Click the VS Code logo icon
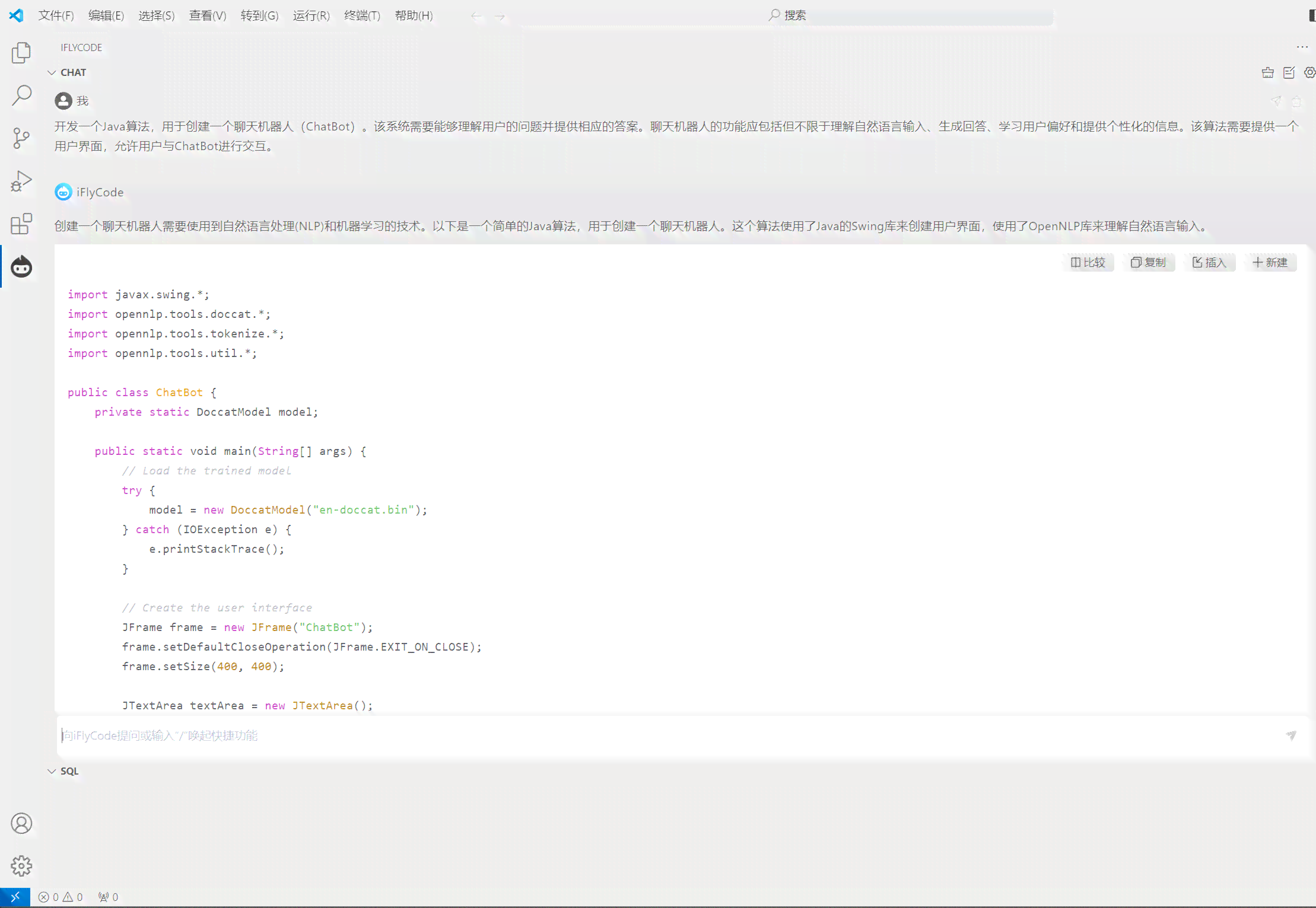The width and height of the screenshot is (1316, 908). coord(16,15)
